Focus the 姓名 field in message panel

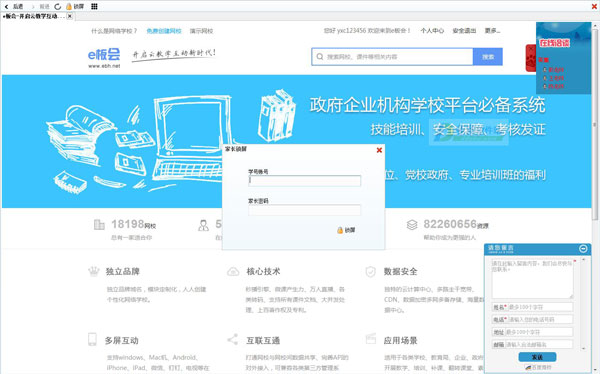click(x=541, y=307)
